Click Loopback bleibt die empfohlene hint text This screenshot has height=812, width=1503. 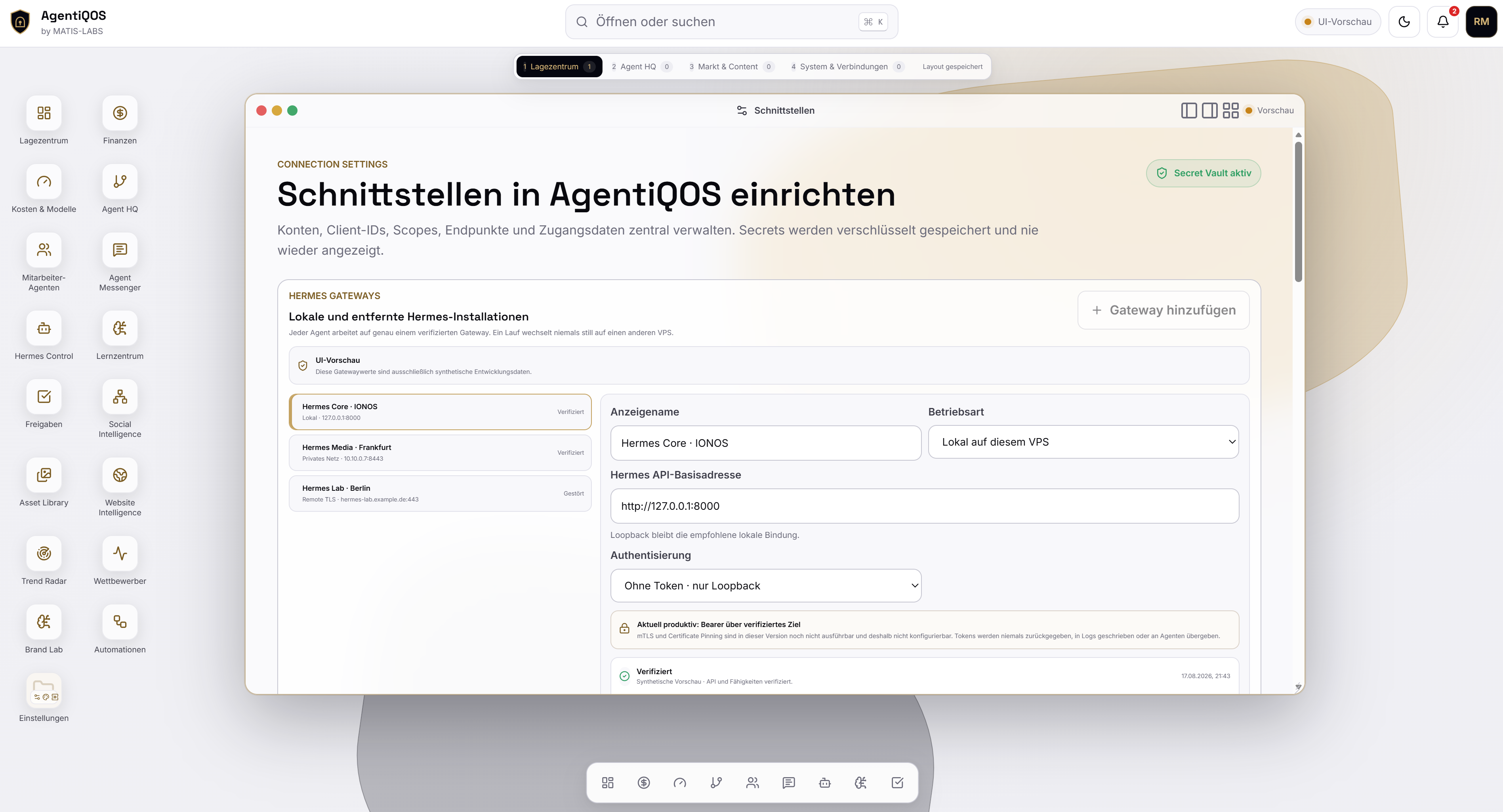pos(705,535)
